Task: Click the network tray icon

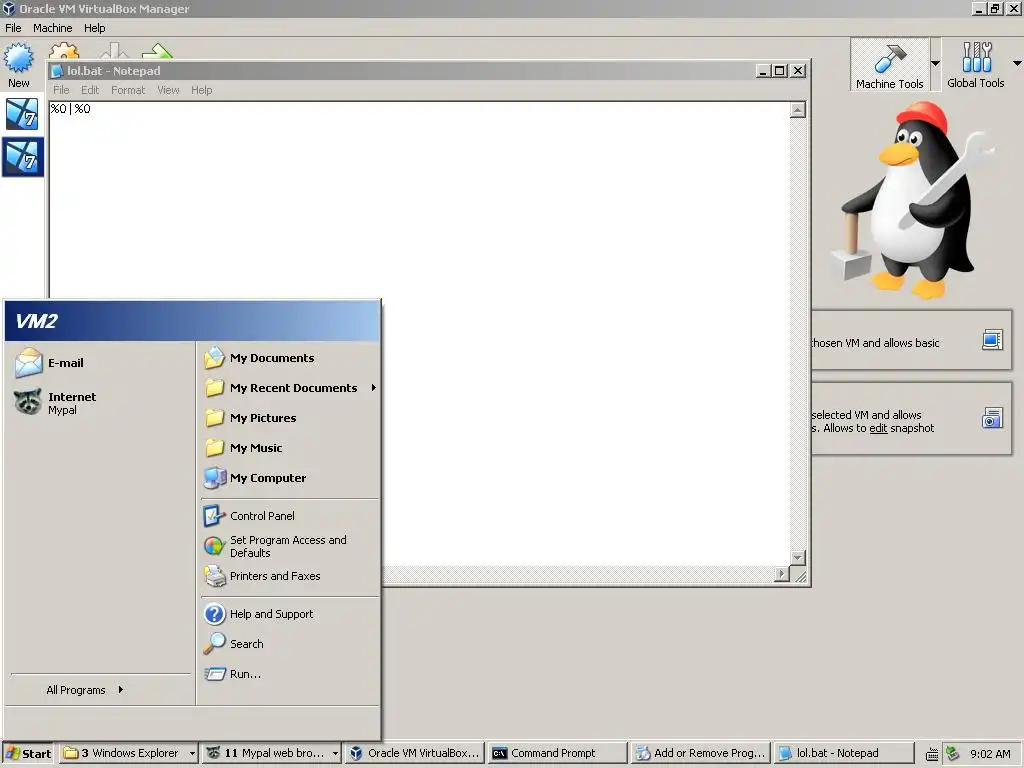Action: (952, 753)
